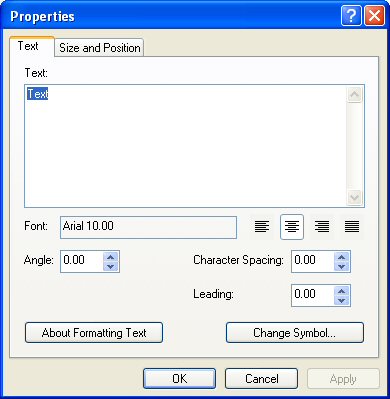The width and height of the screenshot is (390, 399).
Task: Click the Cancel button
Action: [x=262, y=379]
